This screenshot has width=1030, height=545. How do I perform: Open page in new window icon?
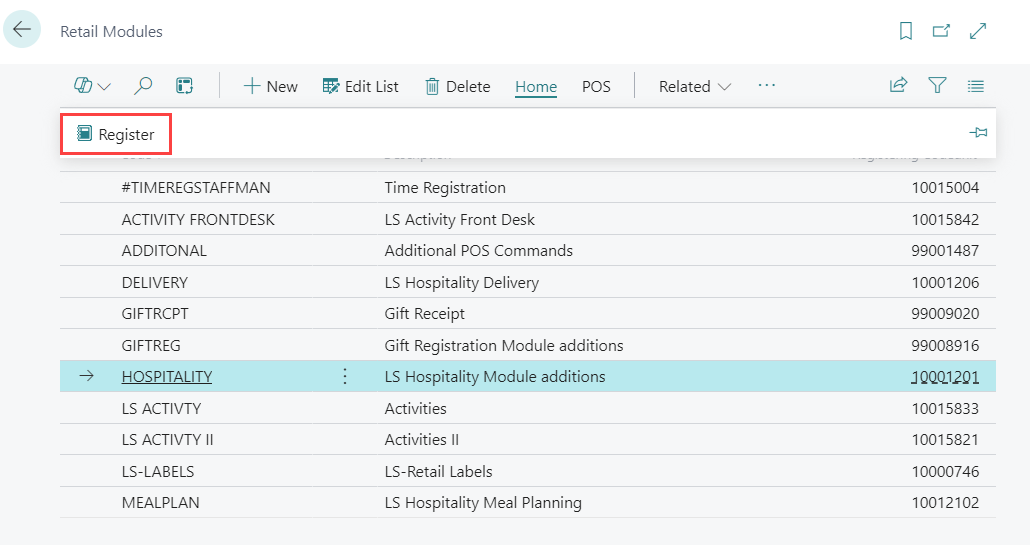(x=941, y=31)
